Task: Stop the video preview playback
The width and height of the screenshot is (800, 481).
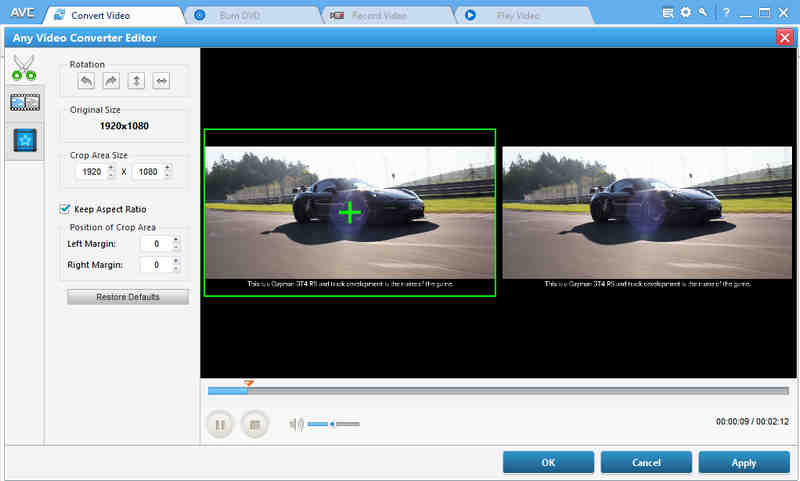Action: 255,424
